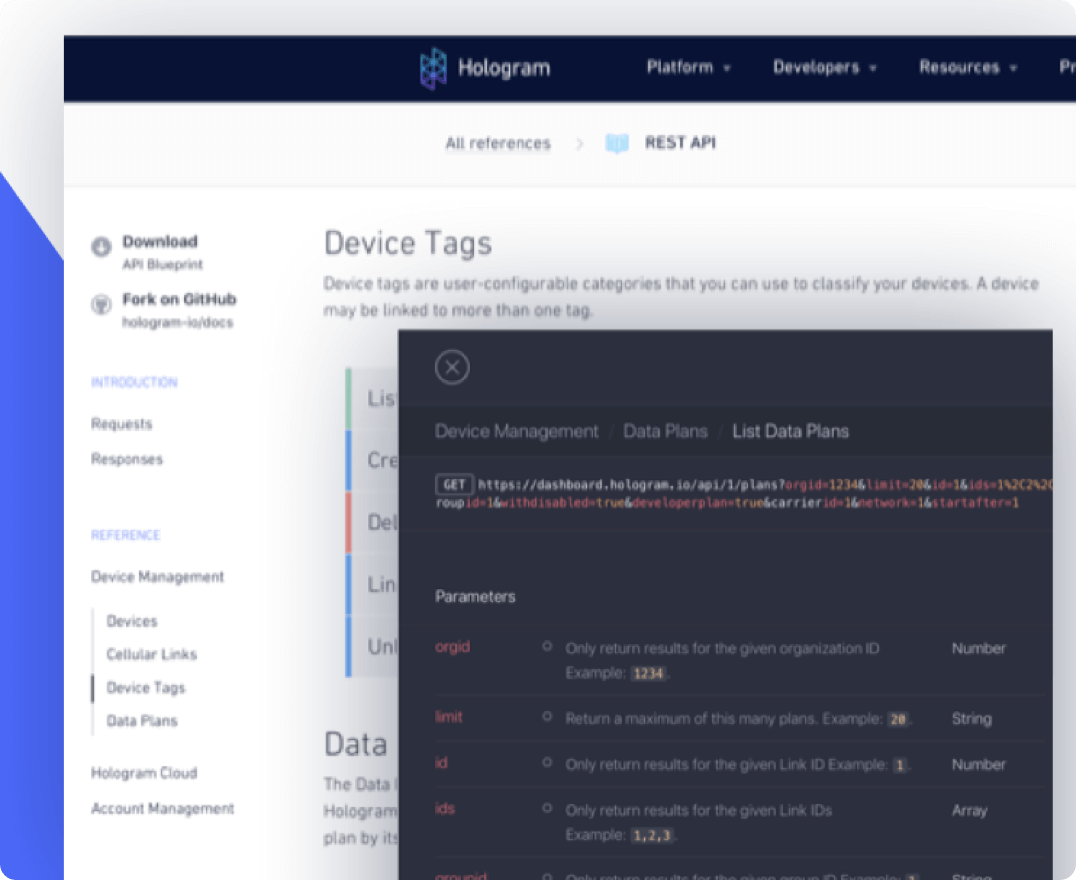This screenshot has height=880, width=1076.
Task: Click the orgid parameter name
Action: [x=452, y=647]
